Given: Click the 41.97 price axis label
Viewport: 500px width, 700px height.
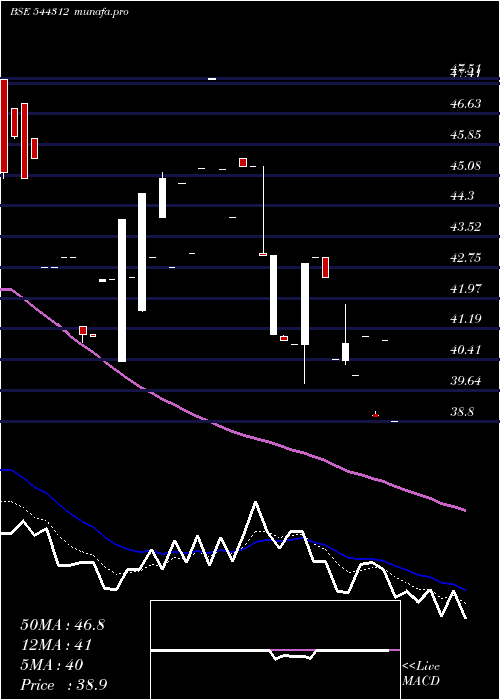Looking at the screenshot, I should [466, 289].
